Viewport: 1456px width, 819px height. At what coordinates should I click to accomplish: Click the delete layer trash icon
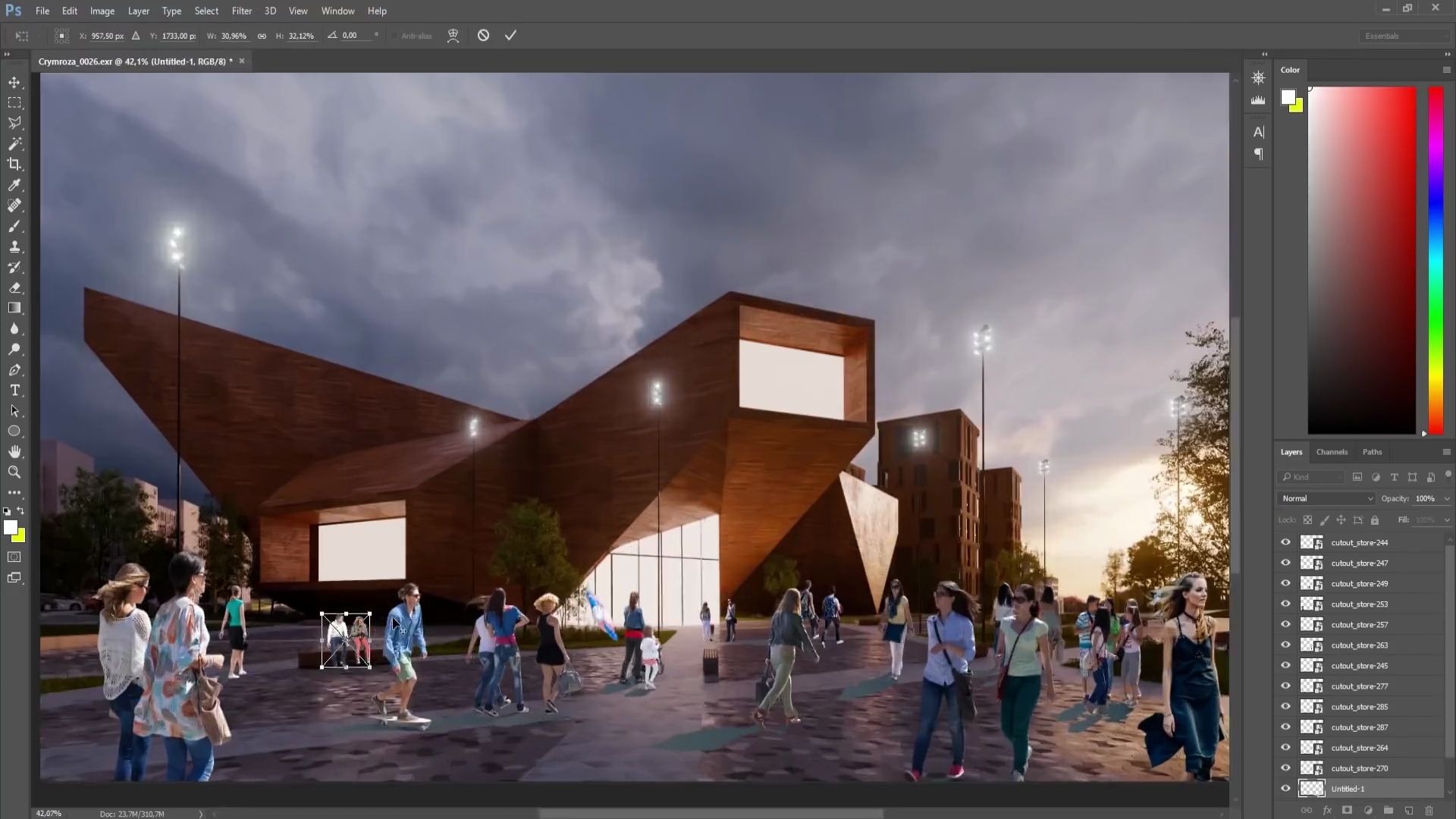pos(1429,811)
